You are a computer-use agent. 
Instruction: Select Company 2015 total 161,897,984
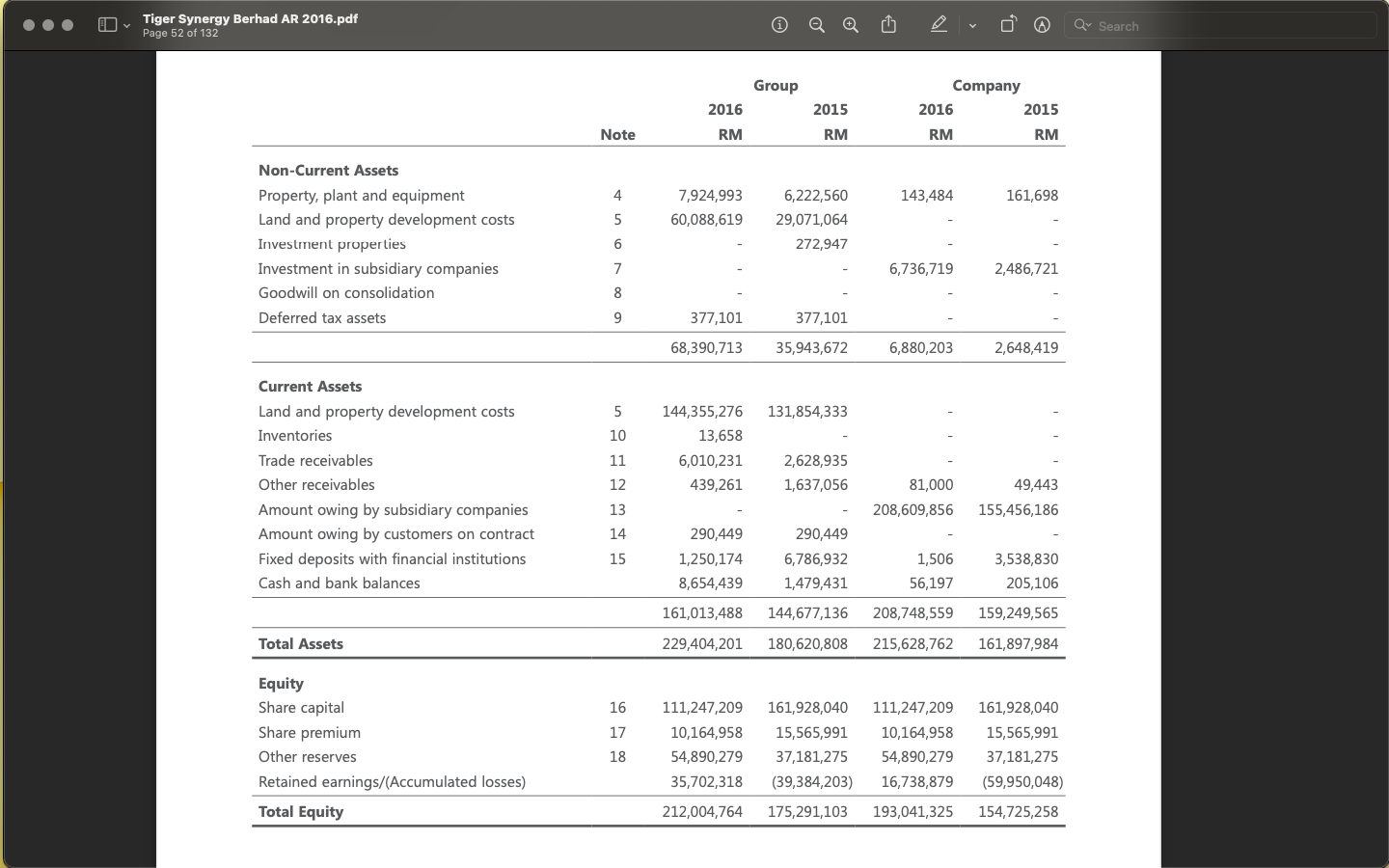[1018, 644]
